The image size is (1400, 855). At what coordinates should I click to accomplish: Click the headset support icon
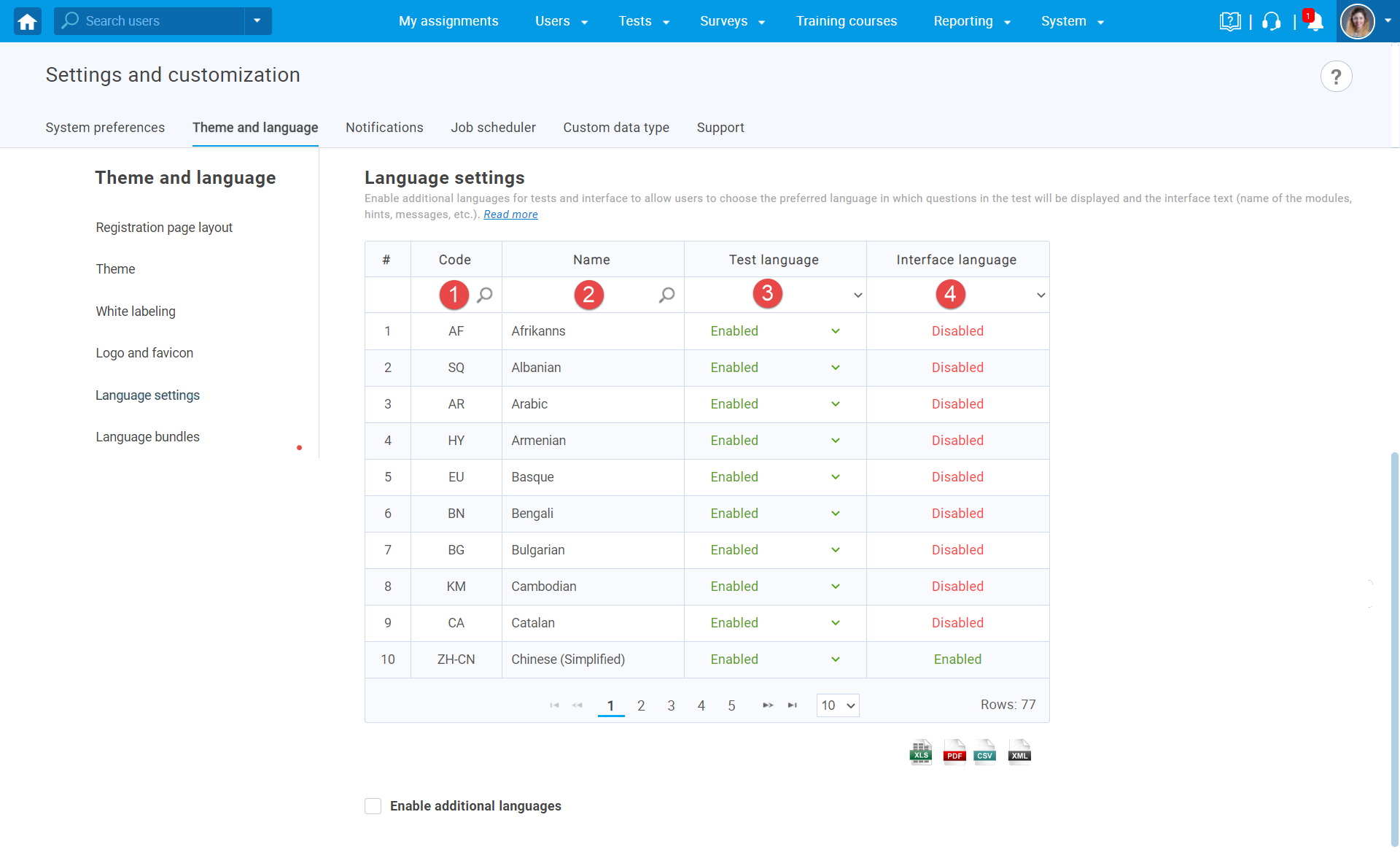(1271, 21)
